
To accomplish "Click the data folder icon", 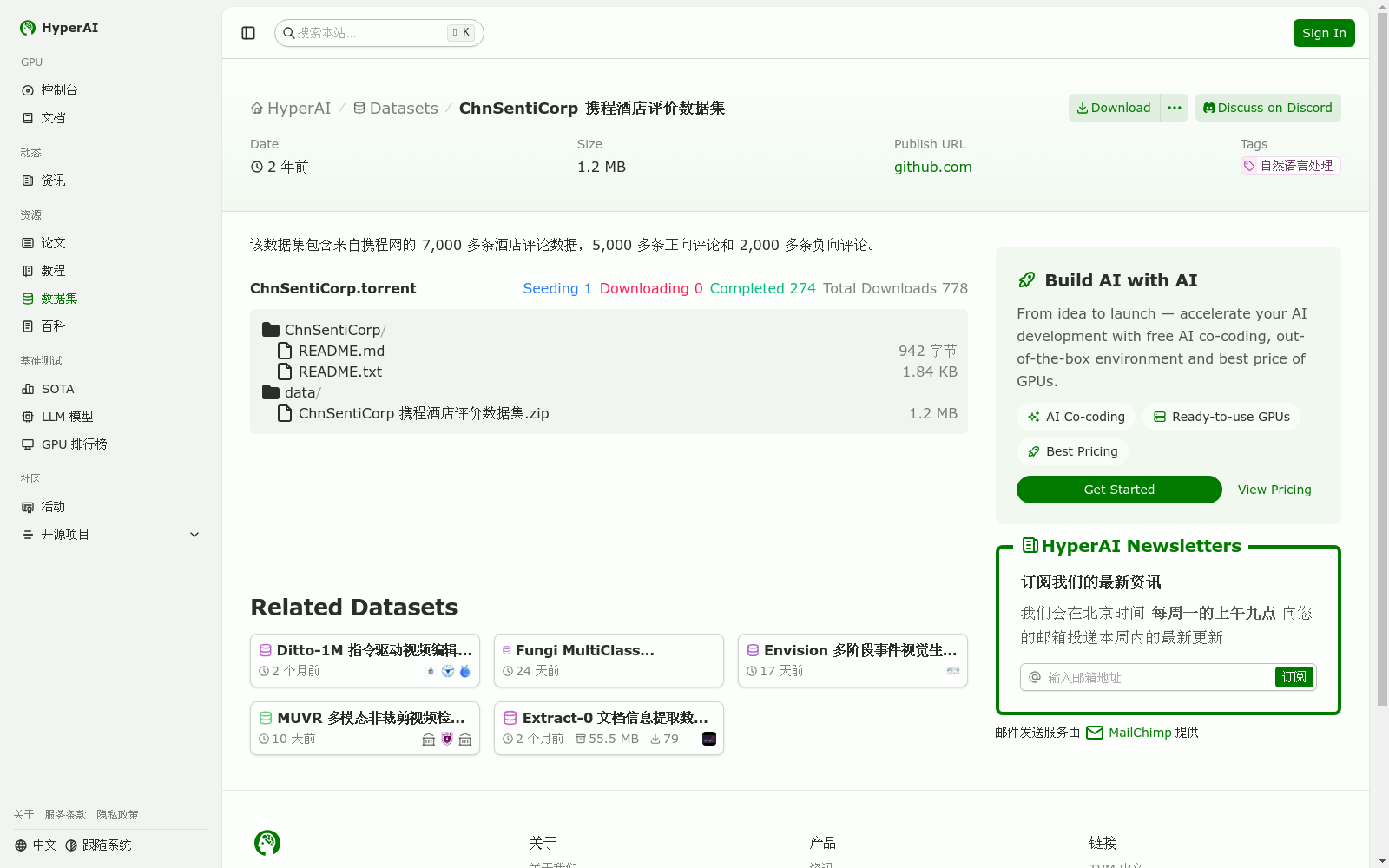I will (x=271, y=392).
